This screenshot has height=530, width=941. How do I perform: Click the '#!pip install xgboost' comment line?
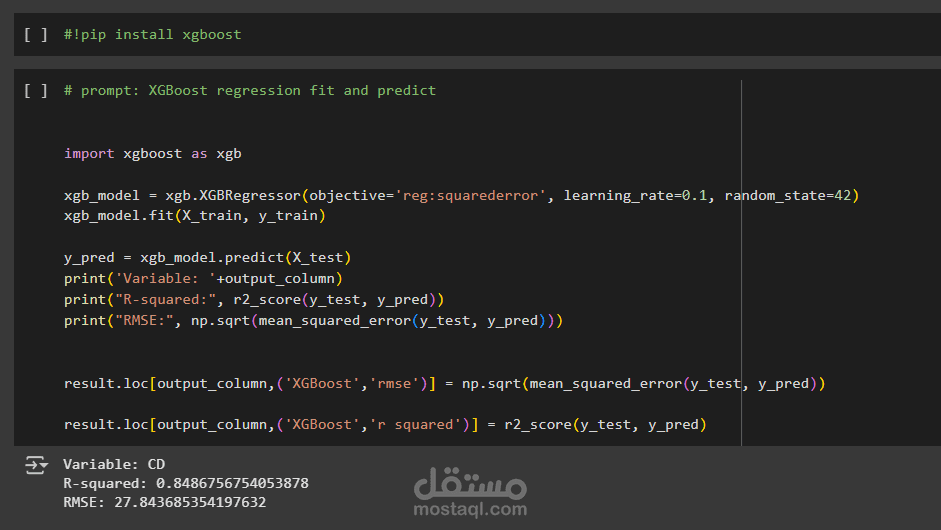coord(152,34)
